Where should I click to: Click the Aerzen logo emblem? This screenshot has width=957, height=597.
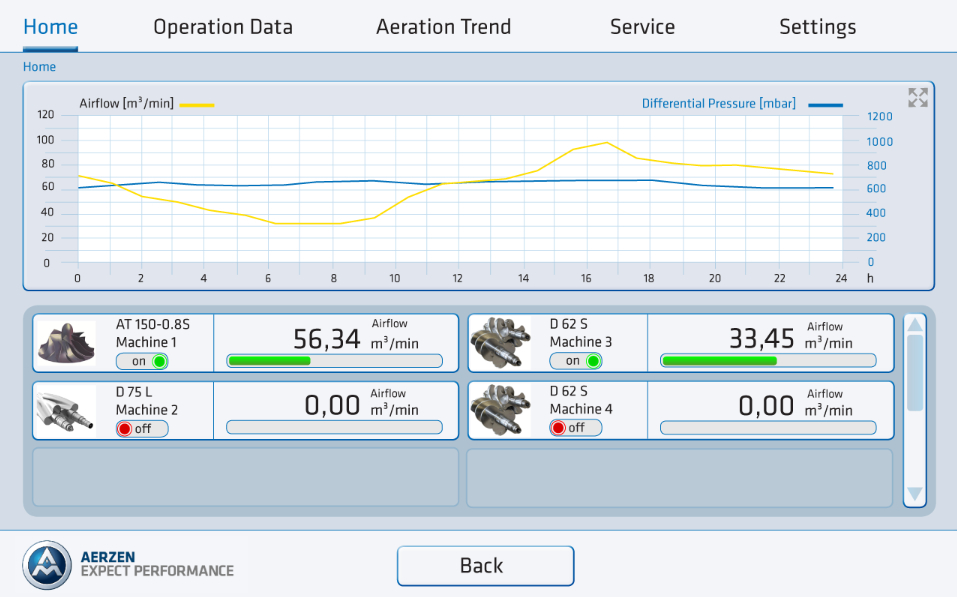click(47, 566)
